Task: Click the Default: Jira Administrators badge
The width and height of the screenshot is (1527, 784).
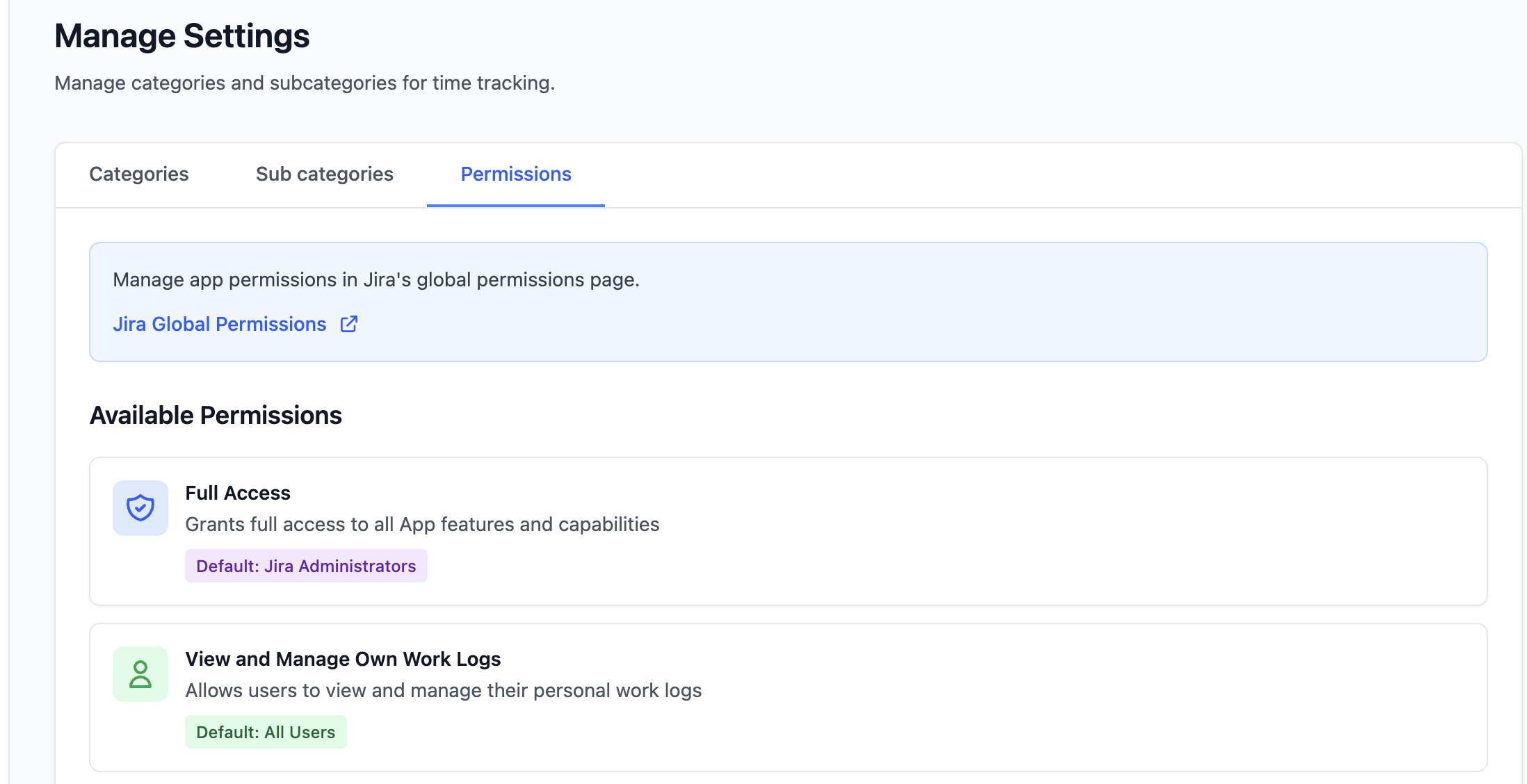Action: coord(305,566)
